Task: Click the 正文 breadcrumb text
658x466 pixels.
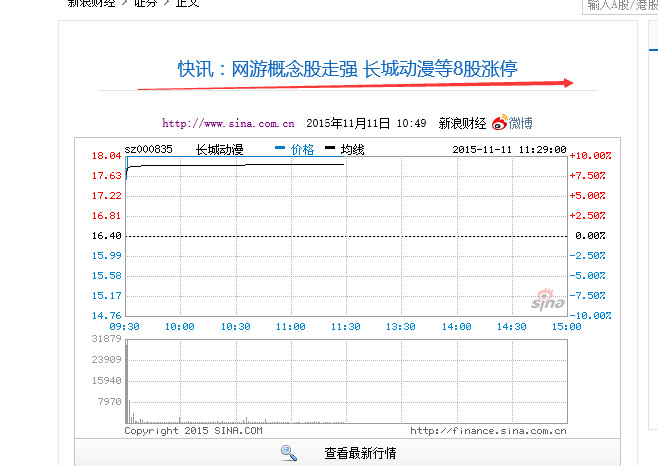Action: [187, 3]
